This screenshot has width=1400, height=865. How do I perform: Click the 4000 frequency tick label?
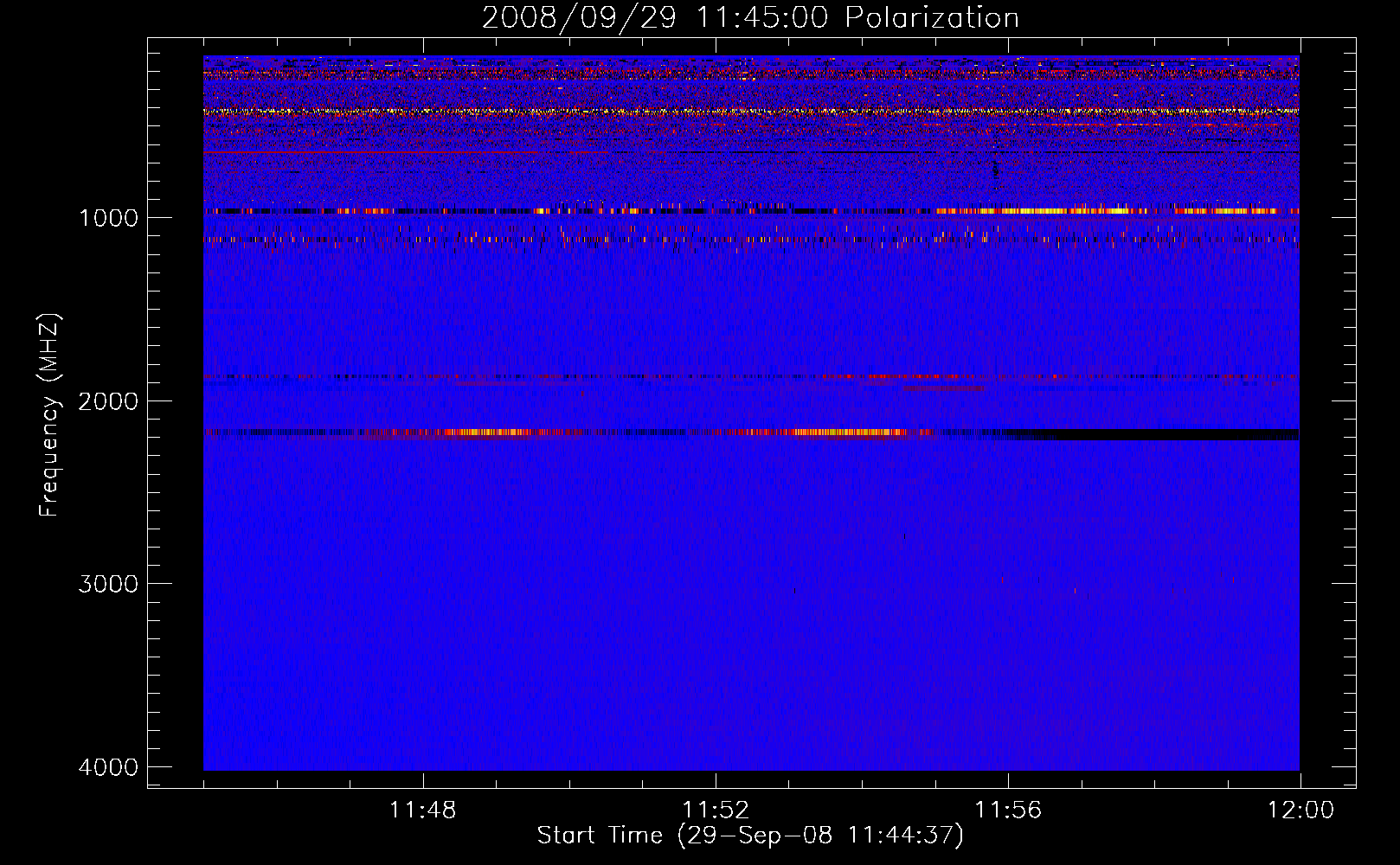pyautogui.click(x=108, y=767)
